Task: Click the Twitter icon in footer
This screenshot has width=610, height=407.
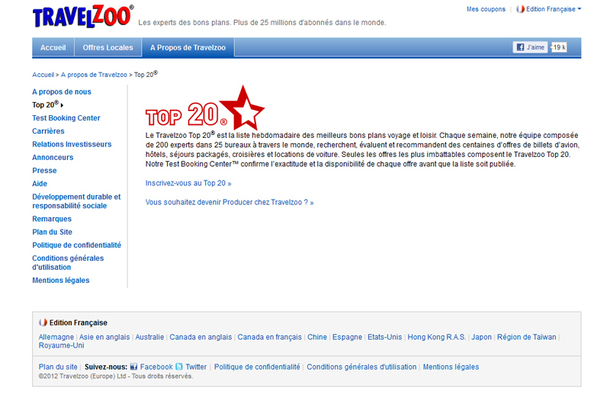Action: (x=180, y=367)
